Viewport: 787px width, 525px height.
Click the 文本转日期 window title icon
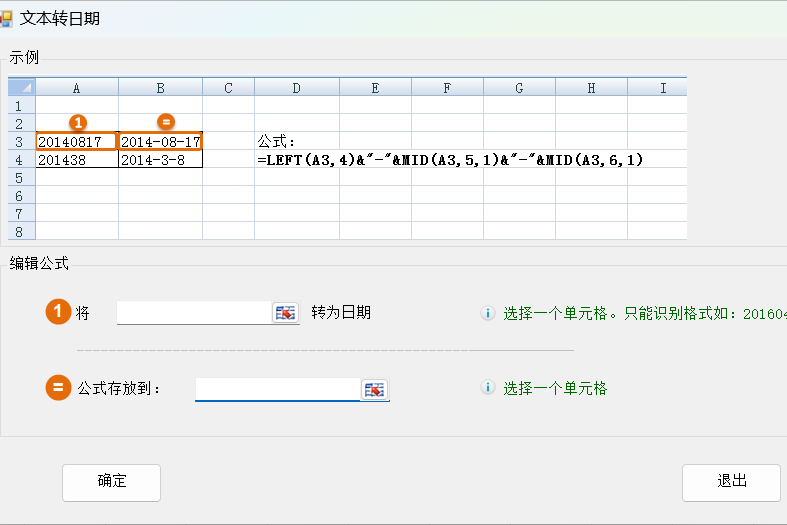coord(6,19)
